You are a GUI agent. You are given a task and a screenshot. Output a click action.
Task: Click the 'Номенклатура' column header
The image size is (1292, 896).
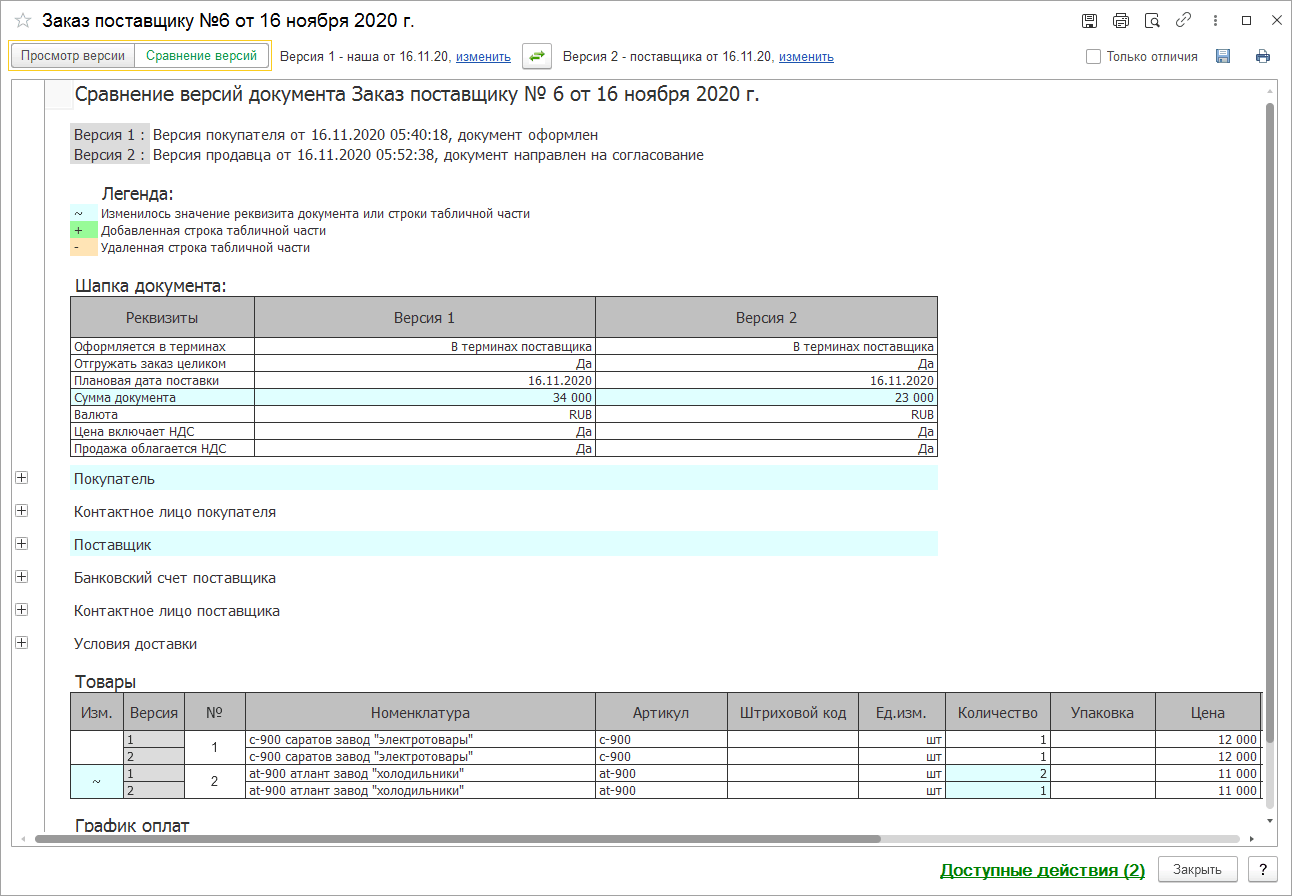coord(420,713)
